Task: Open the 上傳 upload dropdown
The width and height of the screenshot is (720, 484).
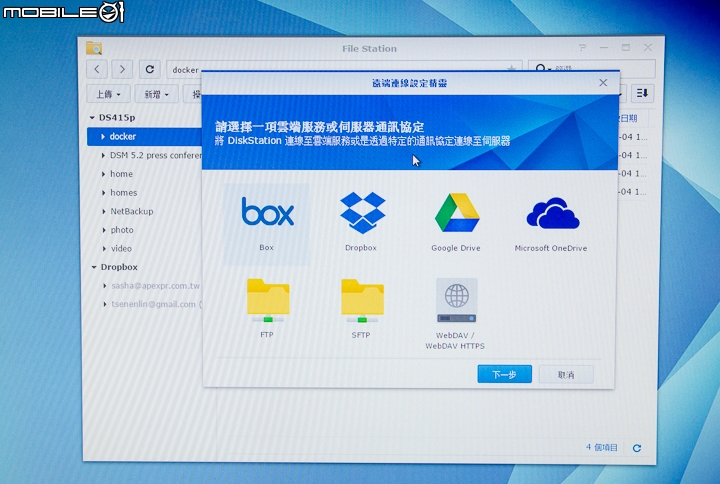Action: click(x=108, y=94)
